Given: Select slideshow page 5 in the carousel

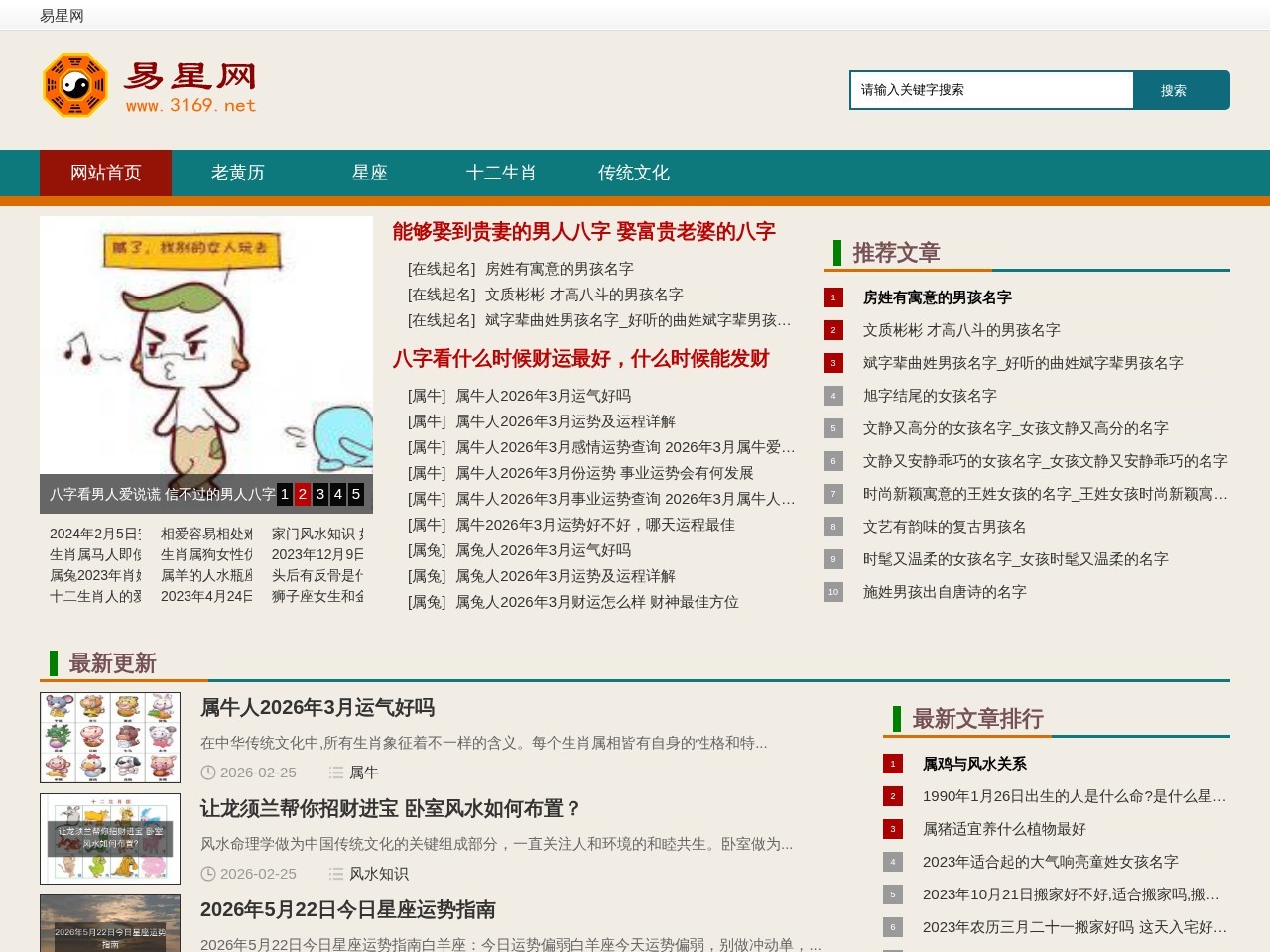Looking at the screenshot, I should tap(355, 494).
